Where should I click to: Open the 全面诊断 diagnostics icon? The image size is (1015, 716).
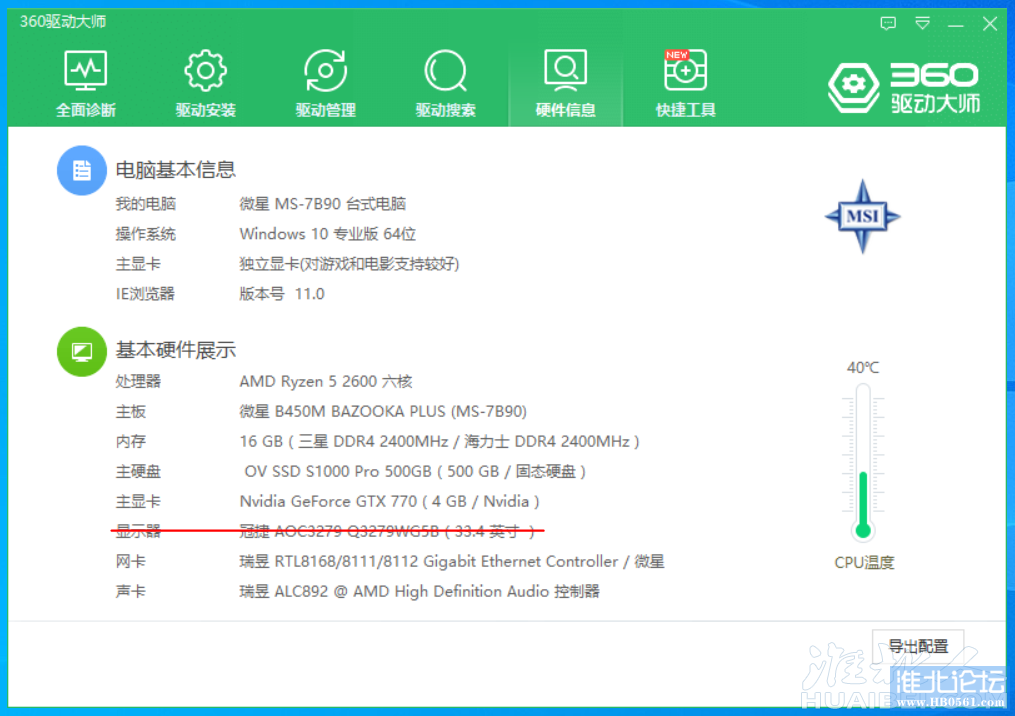pyautogui.click(x=85, y=71)
